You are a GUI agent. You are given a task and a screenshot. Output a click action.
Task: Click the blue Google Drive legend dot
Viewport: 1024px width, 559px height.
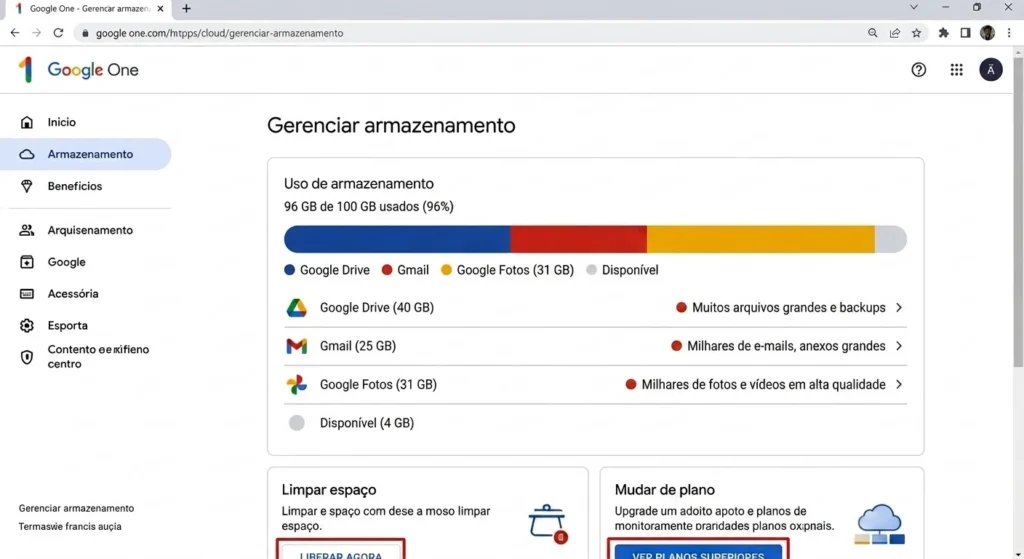(x=289, y=270)
